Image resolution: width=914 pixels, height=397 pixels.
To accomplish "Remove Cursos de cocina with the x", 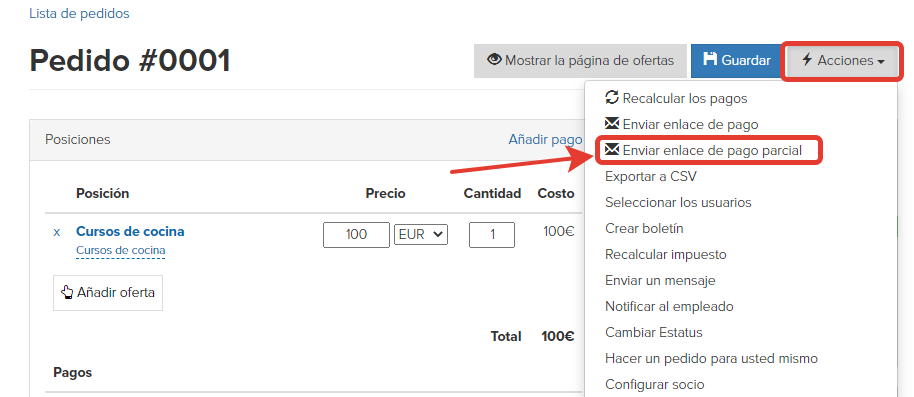I will coord(57,232).
